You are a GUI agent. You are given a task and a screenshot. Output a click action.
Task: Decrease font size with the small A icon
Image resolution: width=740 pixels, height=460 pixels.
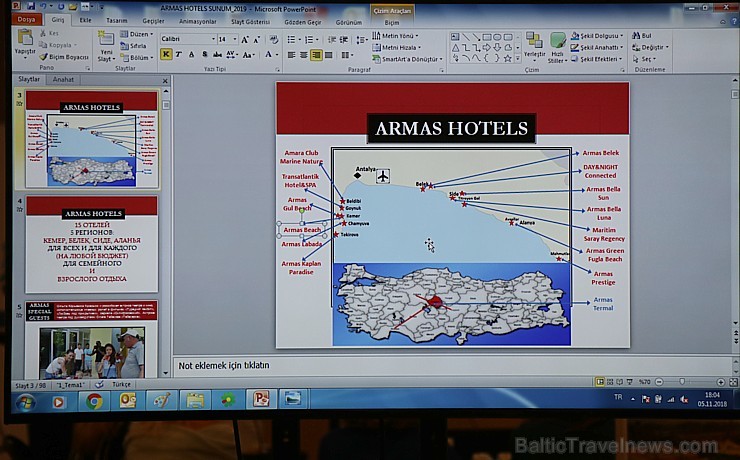point(257,40)
